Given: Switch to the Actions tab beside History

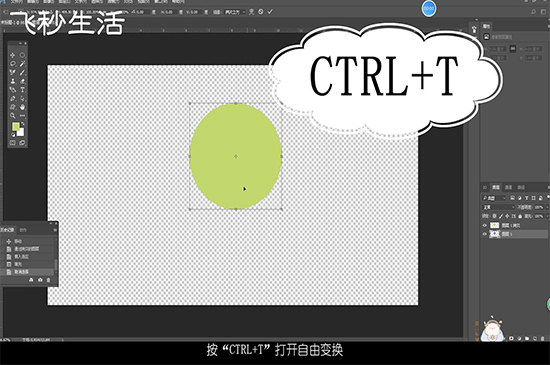Looking at the screenshot, I should tap(23, 230).
